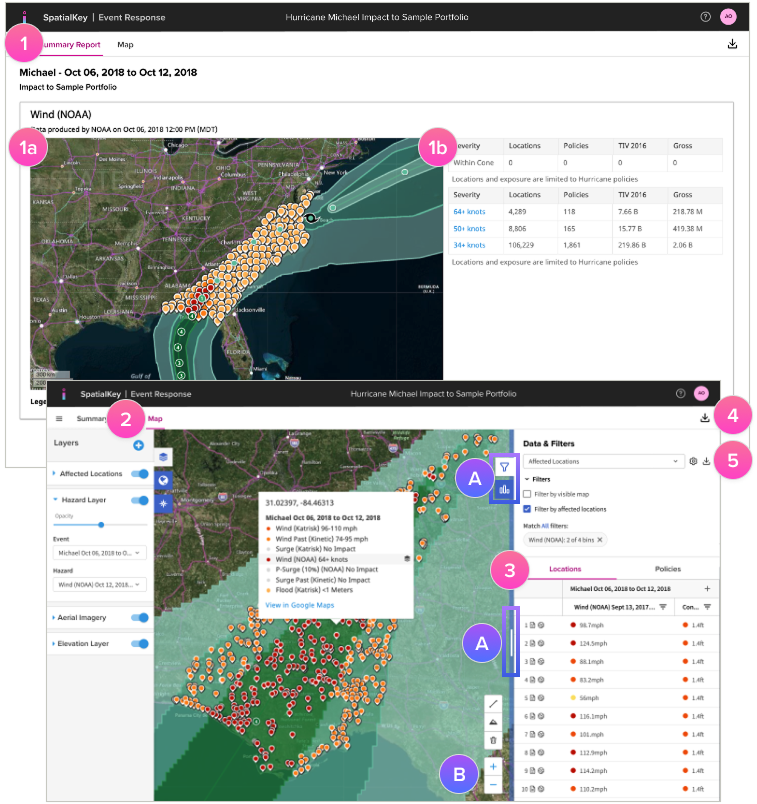The height and width of the screenshot is (804, 757).
Task: Adjust the Hazard Layer opacity slider handle
Action: pos(101,525)
